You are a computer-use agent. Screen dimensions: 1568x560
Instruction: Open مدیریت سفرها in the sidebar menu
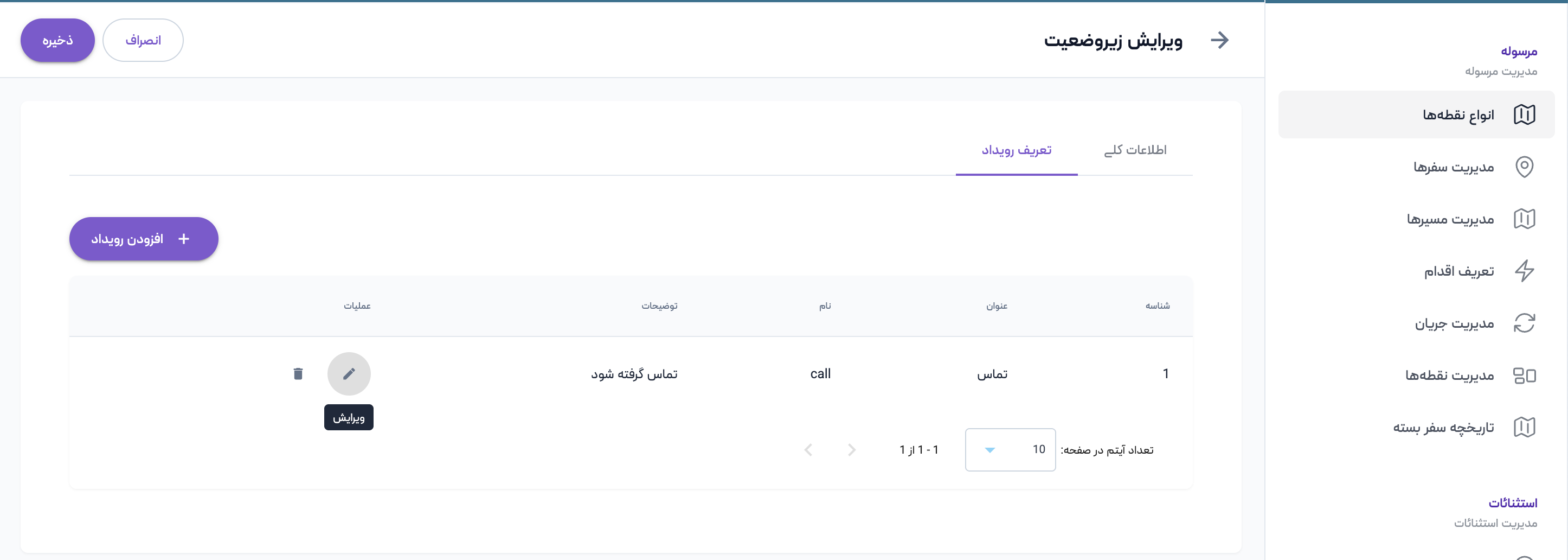click(1453, 167)
